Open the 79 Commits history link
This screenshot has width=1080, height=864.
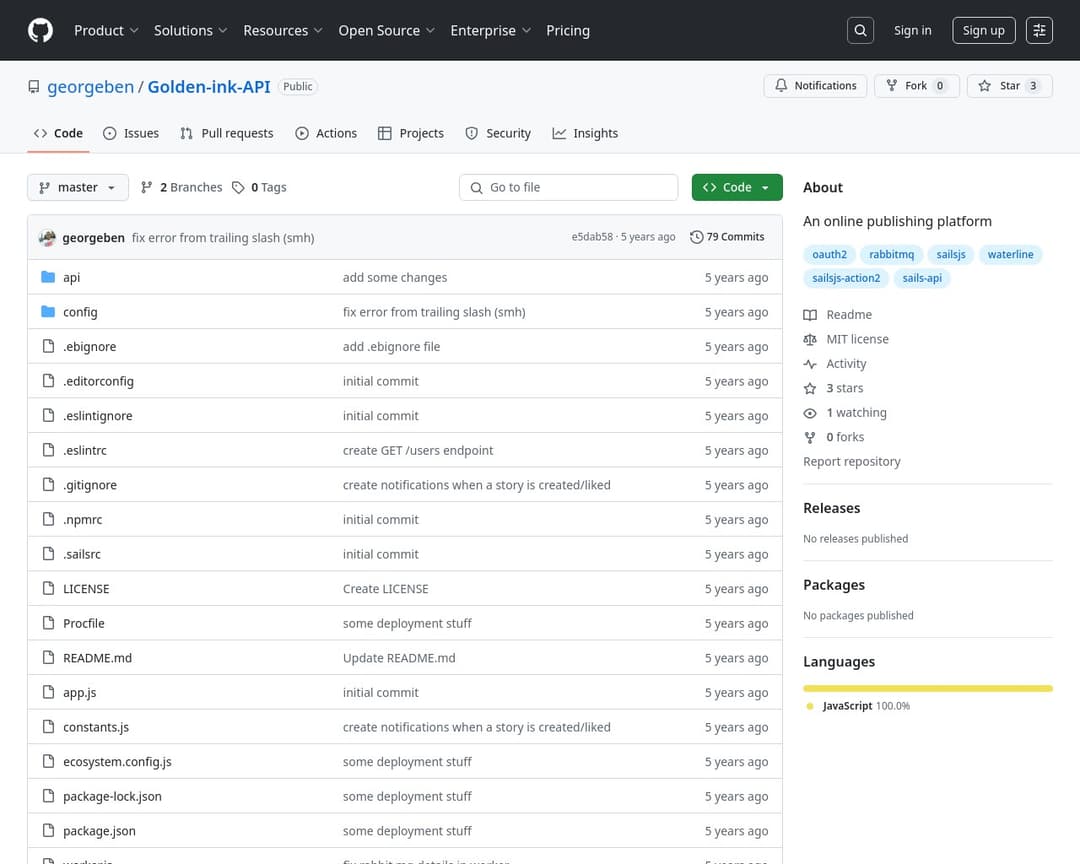click(x=727, y=237)
